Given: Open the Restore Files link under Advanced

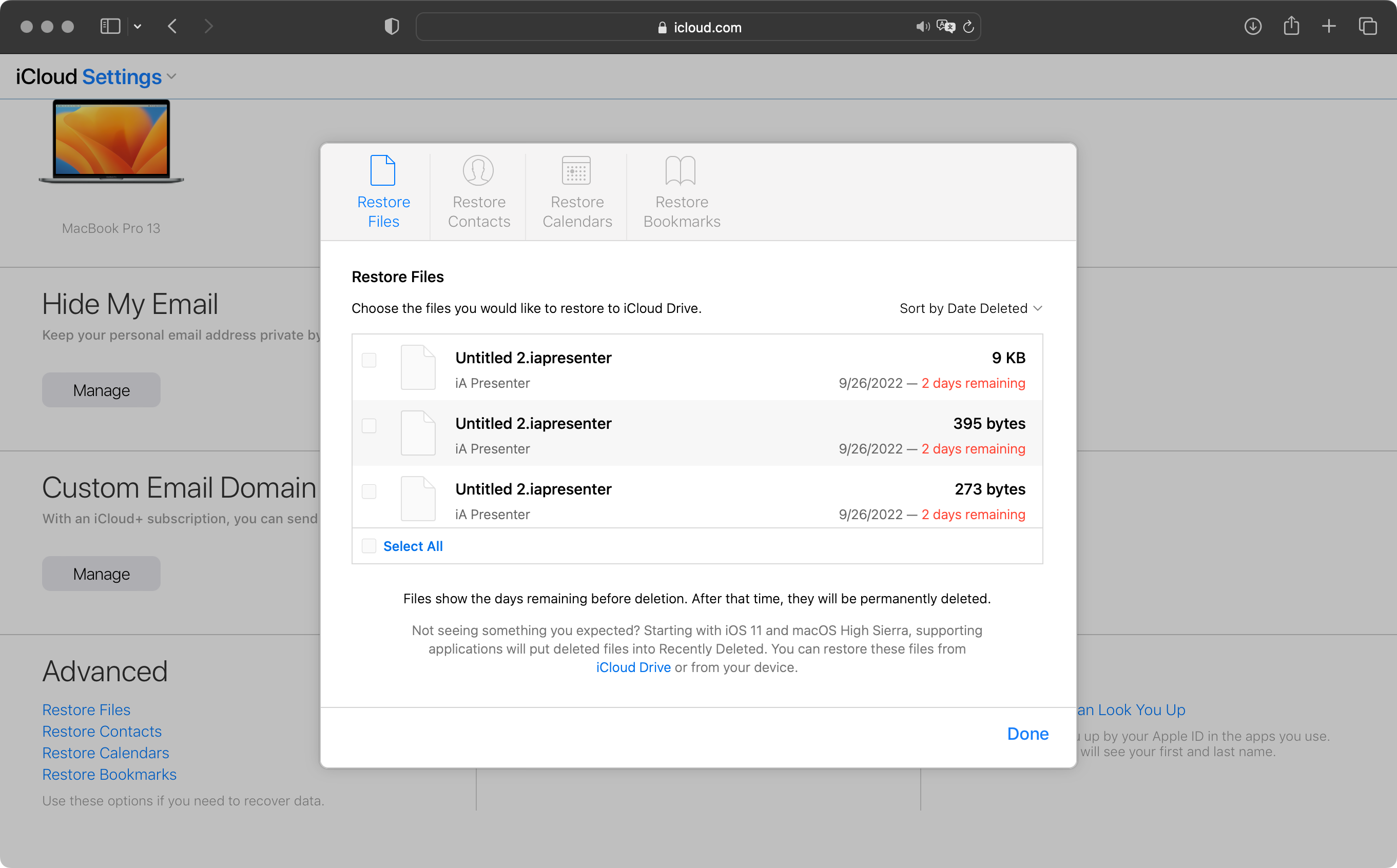Looking at the screenshot, I should [x=86, y=709].
